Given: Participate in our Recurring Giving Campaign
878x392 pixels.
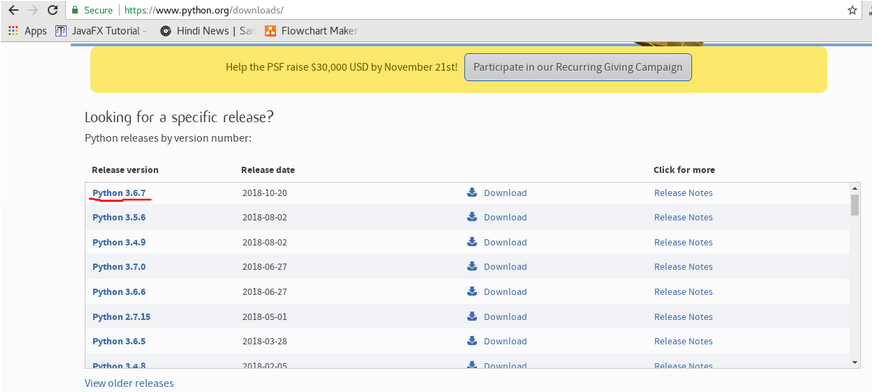Looking at the screenshot, I should [578, 67].
